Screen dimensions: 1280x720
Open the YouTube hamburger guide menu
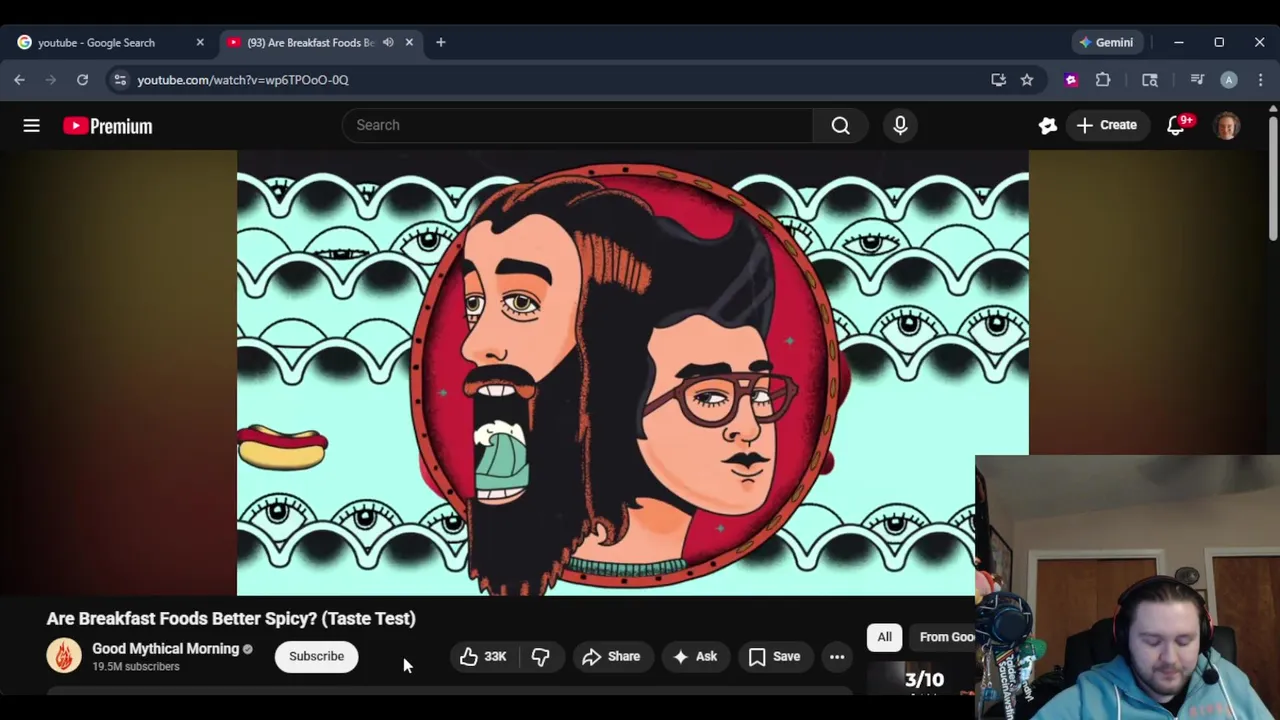point(31,125)
